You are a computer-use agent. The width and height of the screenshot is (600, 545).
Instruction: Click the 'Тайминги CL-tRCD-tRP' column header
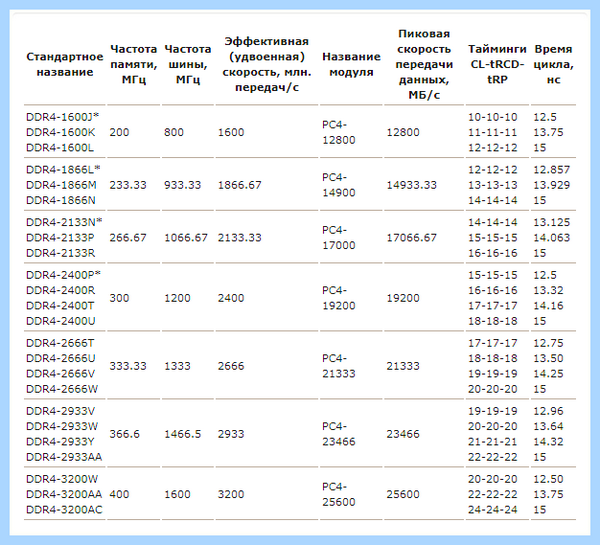click(x=497, y=64)
